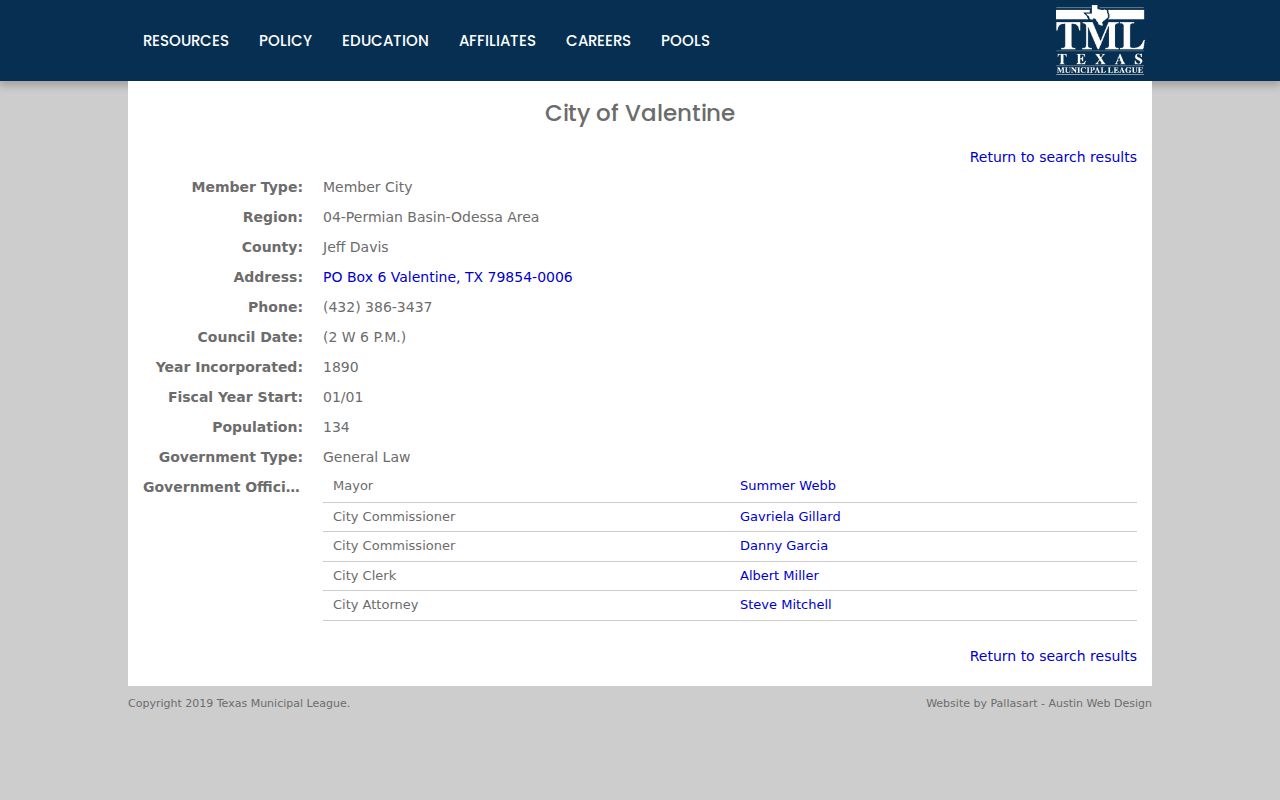Open Gavriela Gillard's profile link
Screen dimensions: 1280x800
790,517
